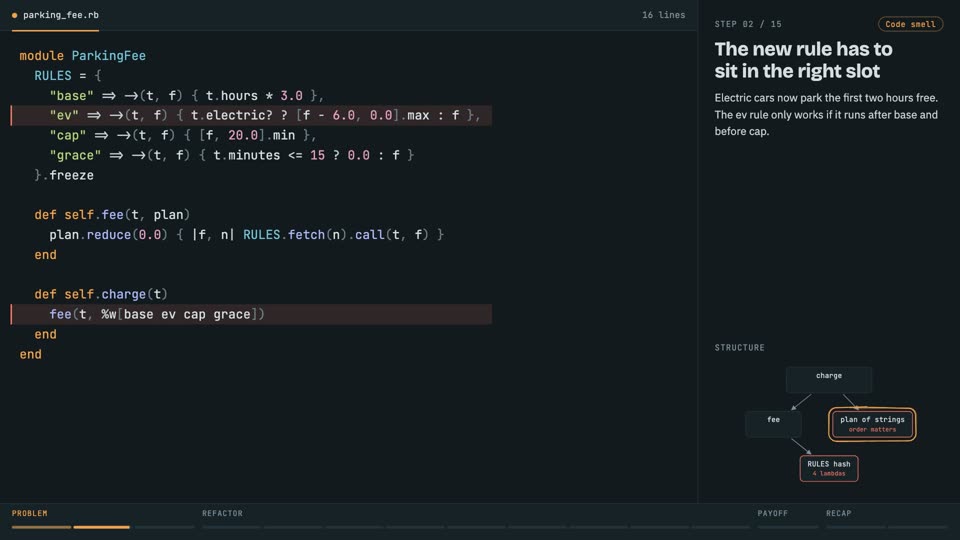The height and width of the screenshot is (540, 960).
Task: Click the 'def self.fee(t, plan)' line
Action: (112, 215)
